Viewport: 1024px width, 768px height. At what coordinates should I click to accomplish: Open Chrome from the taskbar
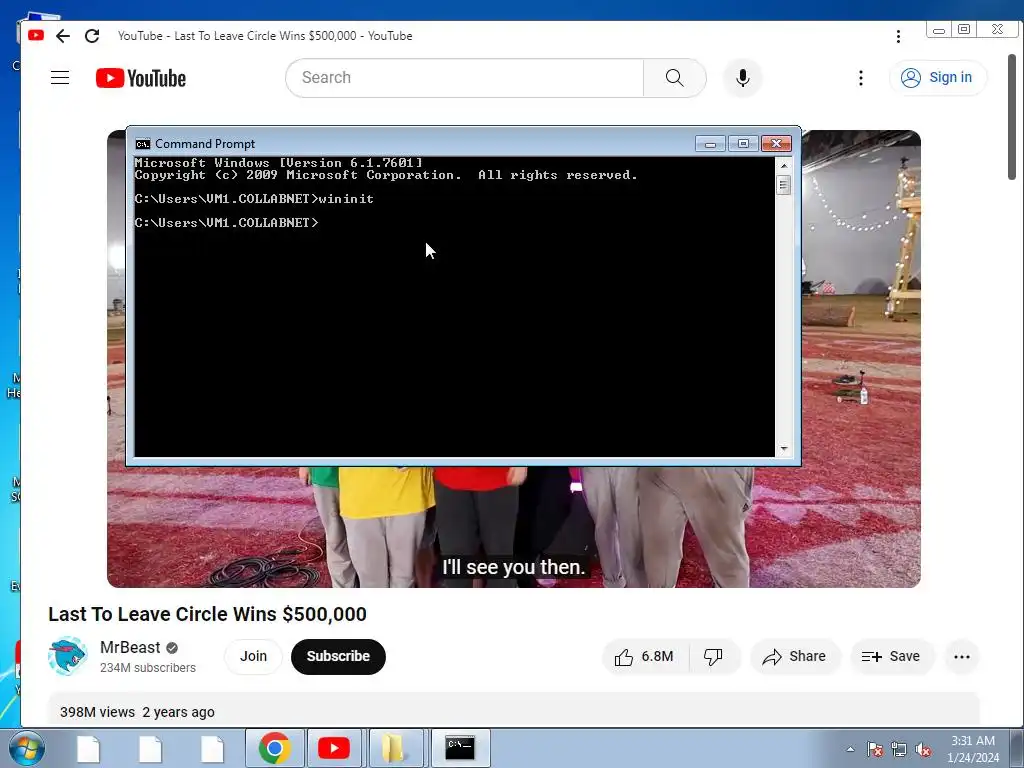pyautogui.click(x=275, y=748)
